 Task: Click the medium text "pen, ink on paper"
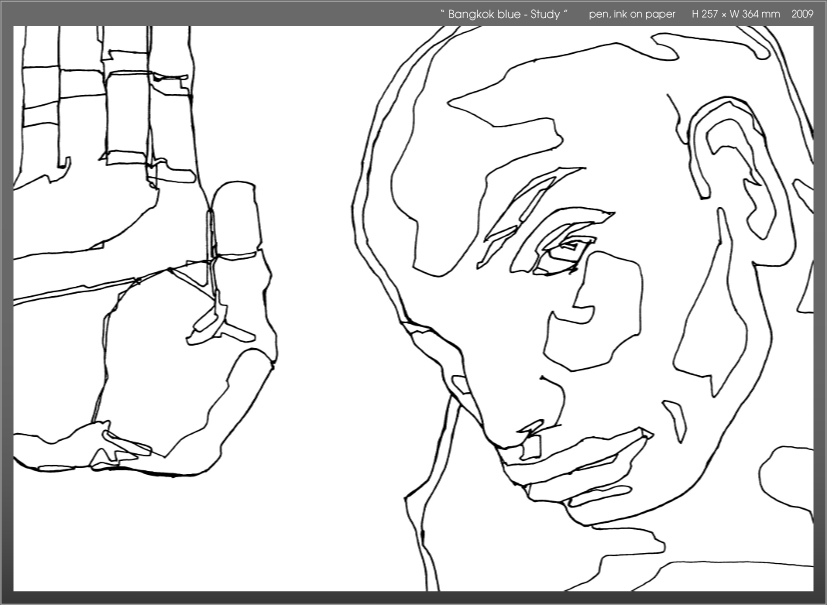[x=632, y=14]
